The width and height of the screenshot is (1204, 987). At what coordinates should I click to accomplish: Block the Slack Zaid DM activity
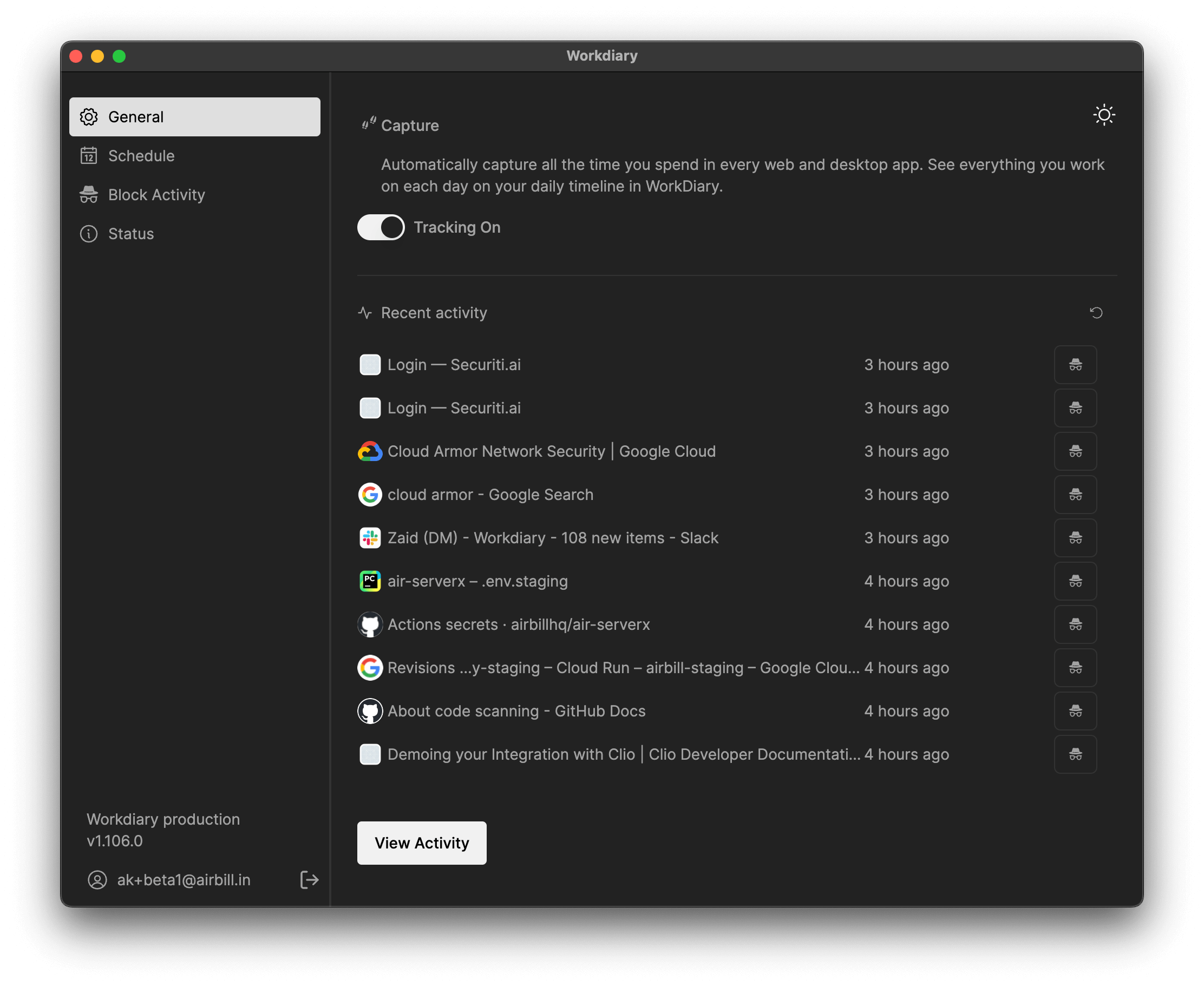click(1075, 538)
